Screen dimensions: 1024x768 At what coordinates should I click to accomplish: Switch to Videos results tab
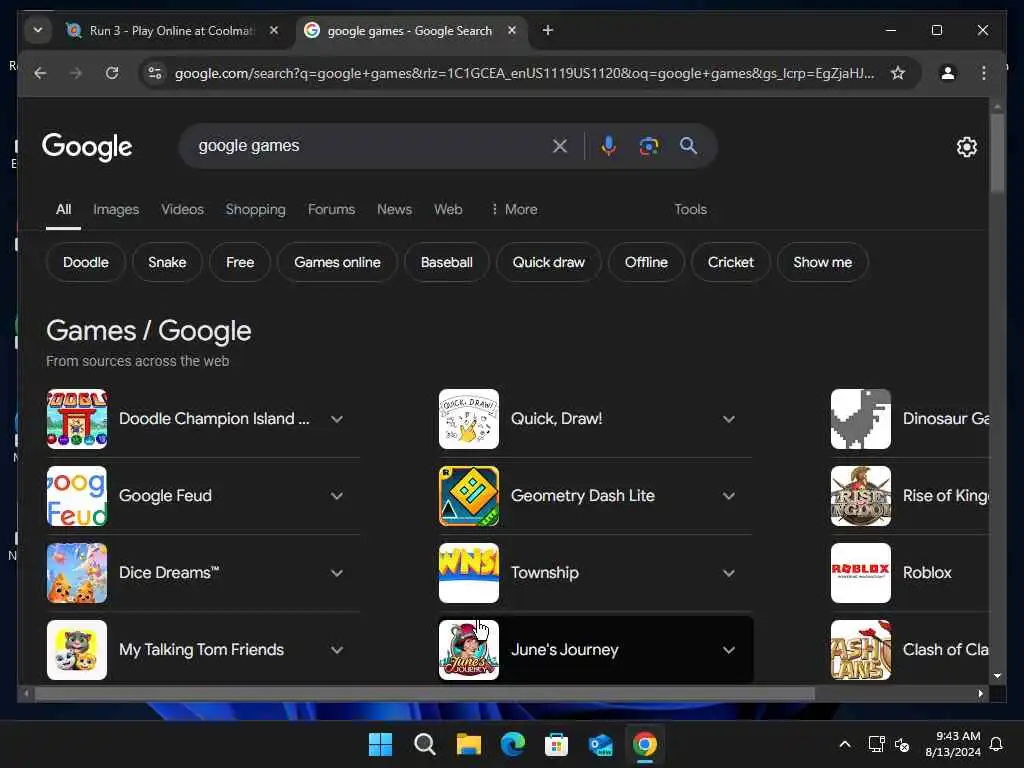(182, 210)
